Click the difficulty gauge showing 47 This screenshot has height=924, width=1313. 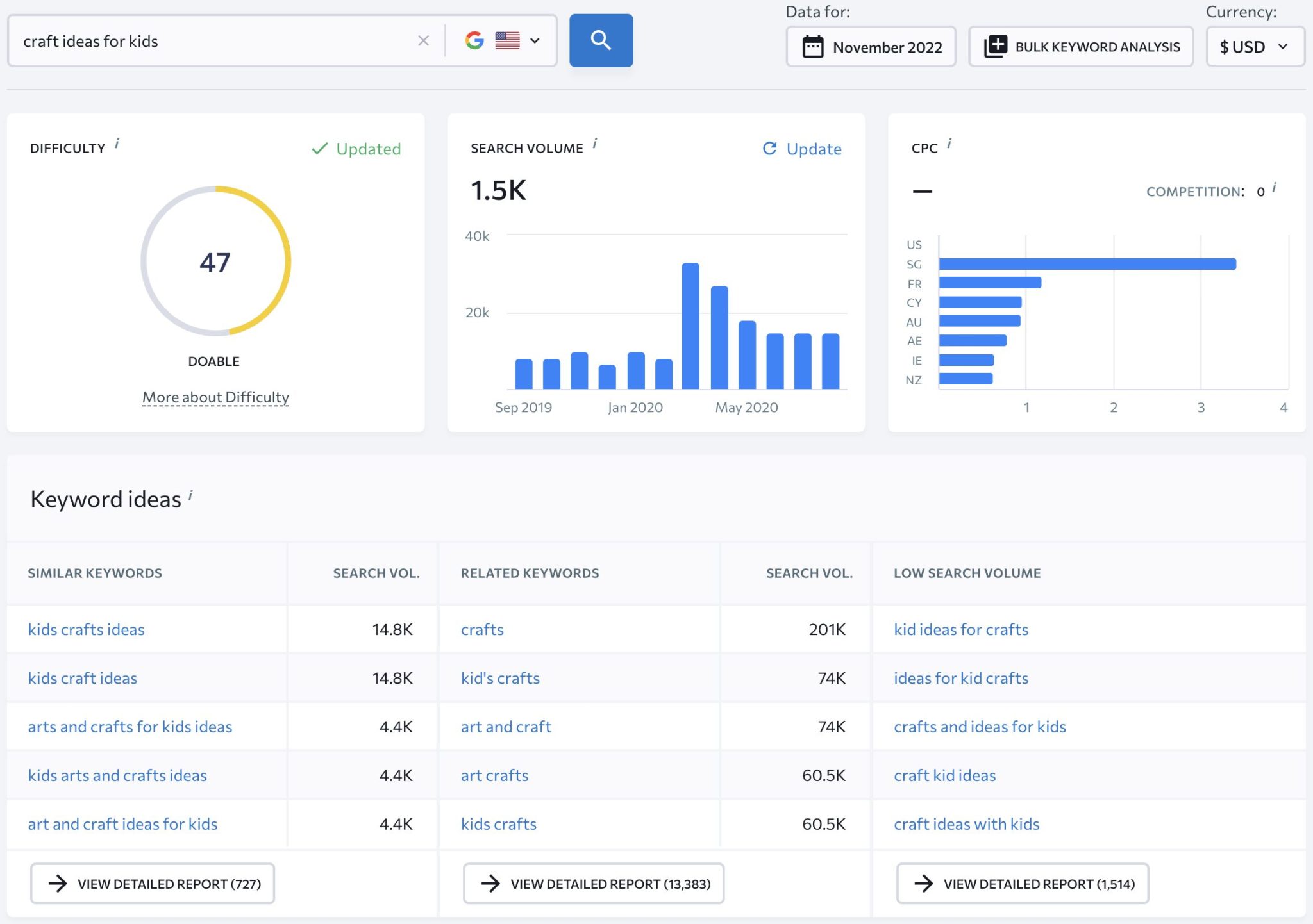point(215,262)
